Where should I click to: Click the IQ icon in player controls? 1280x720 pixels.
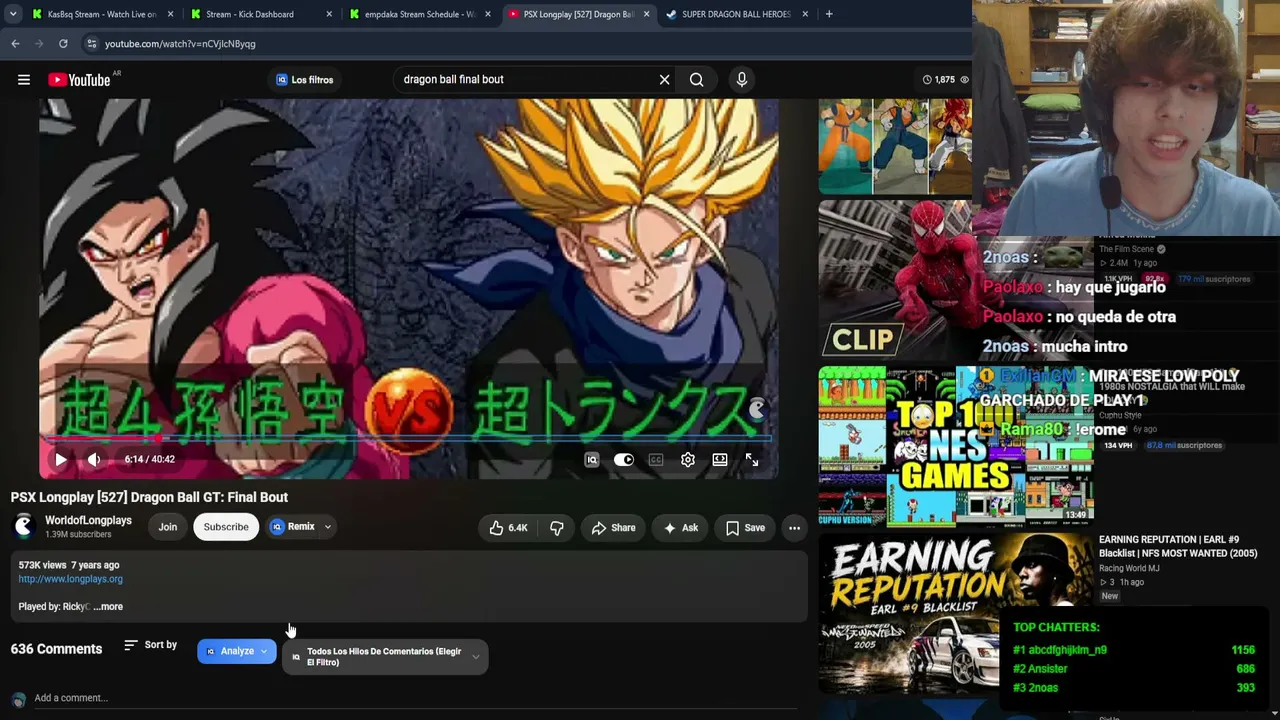pos(592,460)
